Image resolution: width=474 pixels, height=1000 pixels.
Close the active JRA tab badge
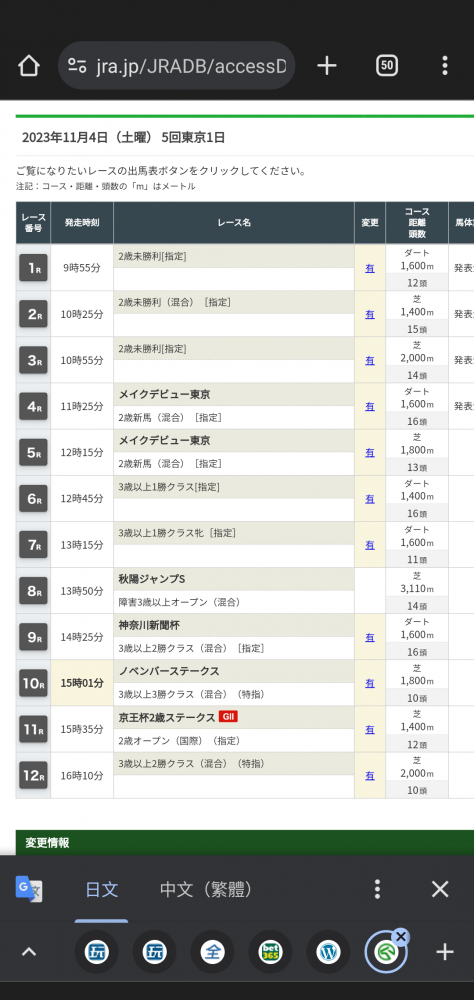tap(401, 936)
